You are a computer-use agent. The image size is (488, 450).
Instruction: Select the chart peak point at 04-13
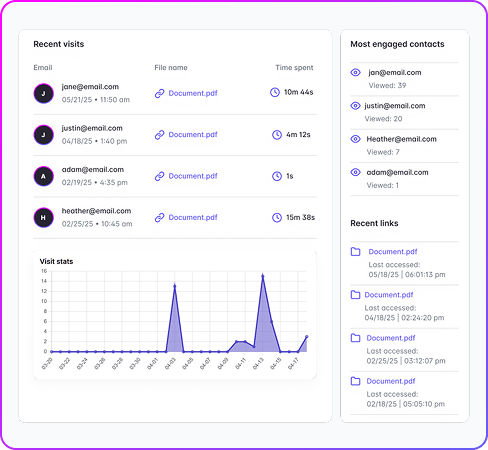(263, 276)
